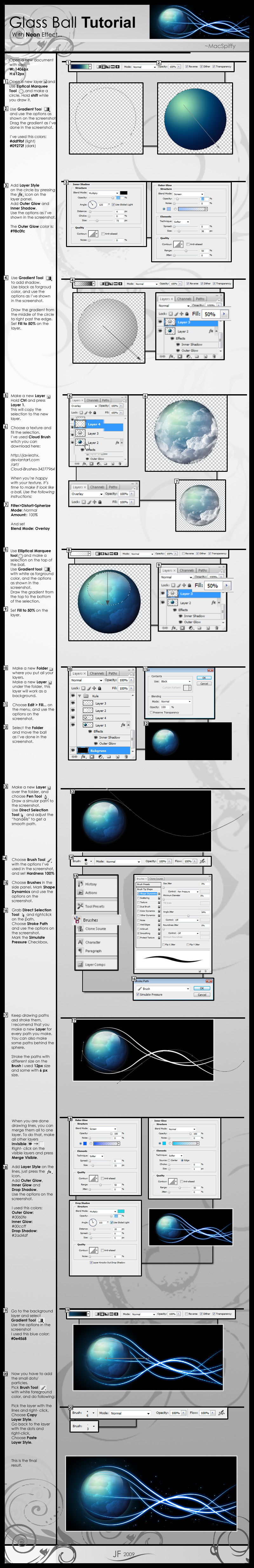This screenshot has height=1568, width=254.
Task: Open Use: Black dropdown in Fill dialog
Action: [175, 681]
